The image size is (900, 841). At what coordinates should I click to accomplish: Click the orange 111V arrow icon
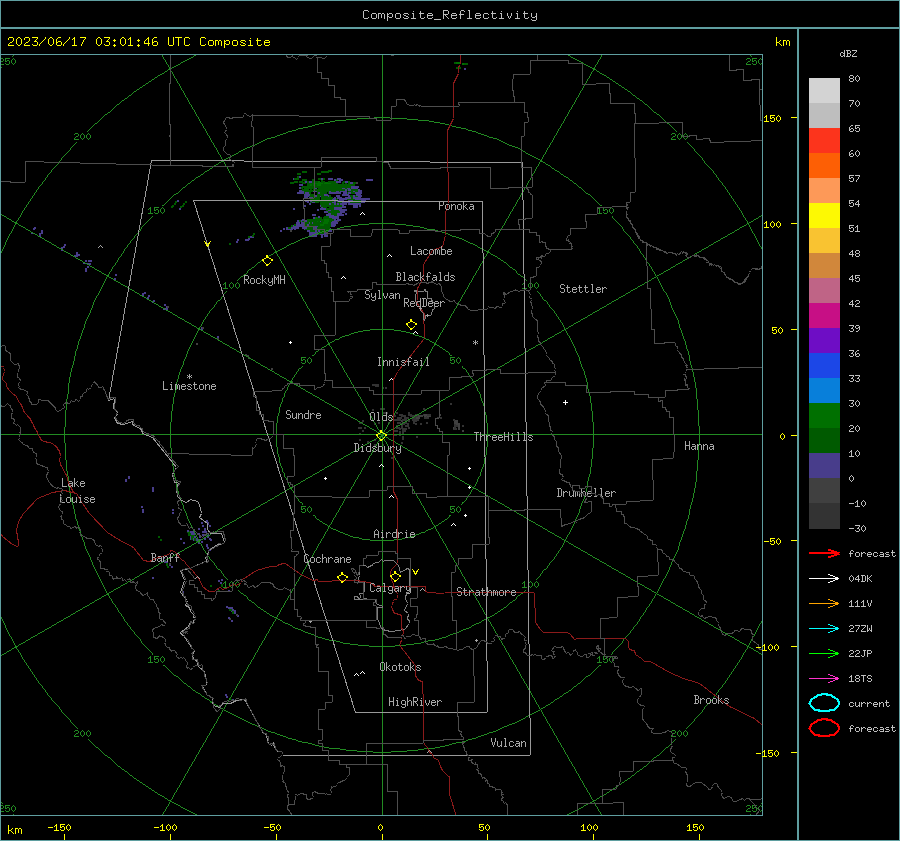click(824, 603)
